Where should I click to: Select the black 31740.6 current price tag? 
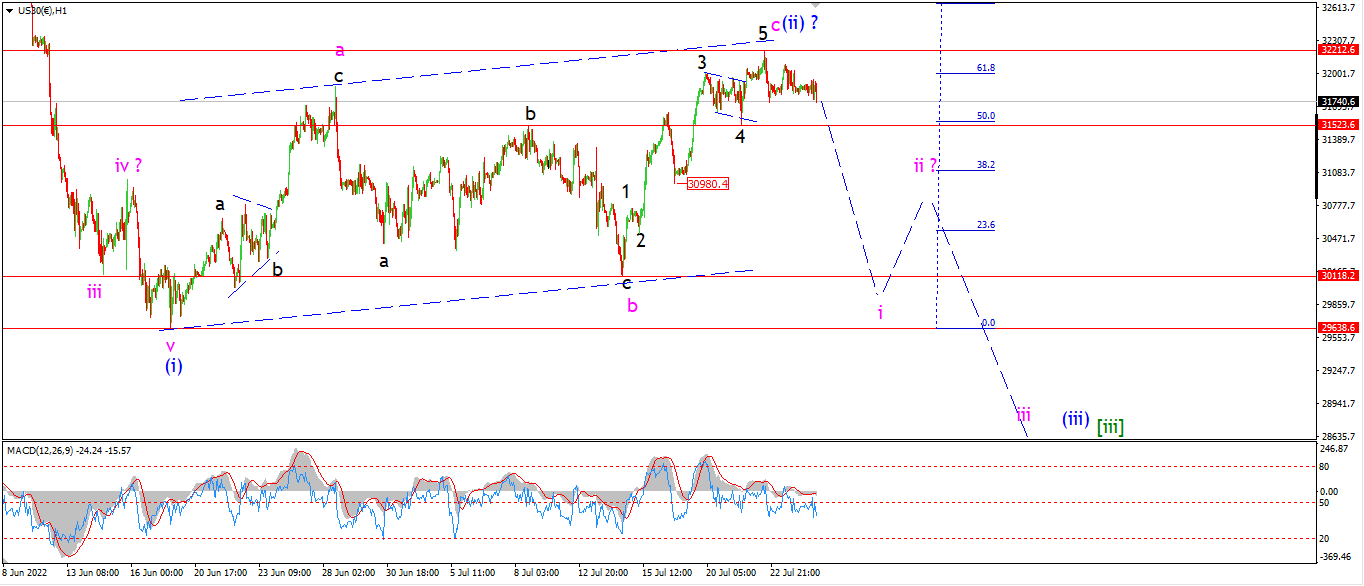click(x=1338, y=101)
